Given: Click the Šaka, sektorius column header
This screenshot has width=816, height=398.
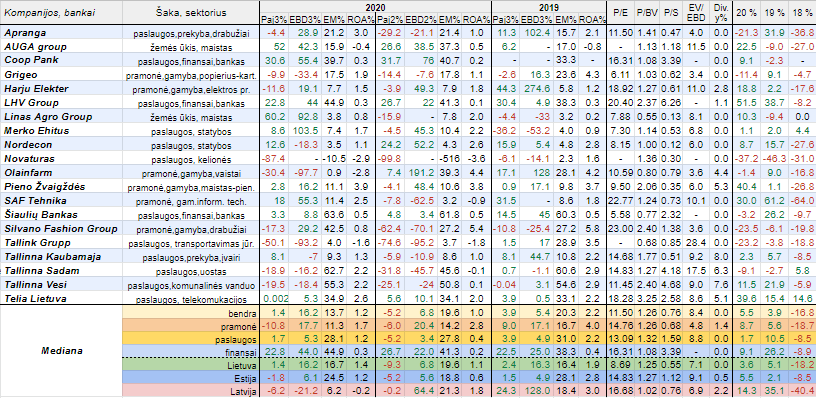Looking at the screenshot, I should [x=190, y=12].
